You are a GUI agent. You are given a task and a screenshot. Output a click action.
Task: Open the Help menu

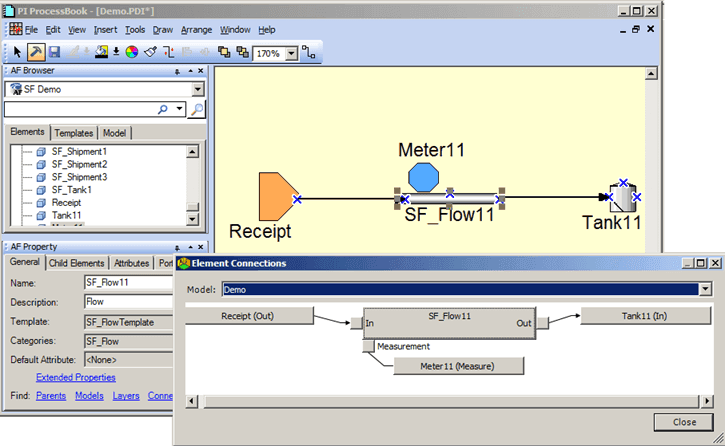267,30
